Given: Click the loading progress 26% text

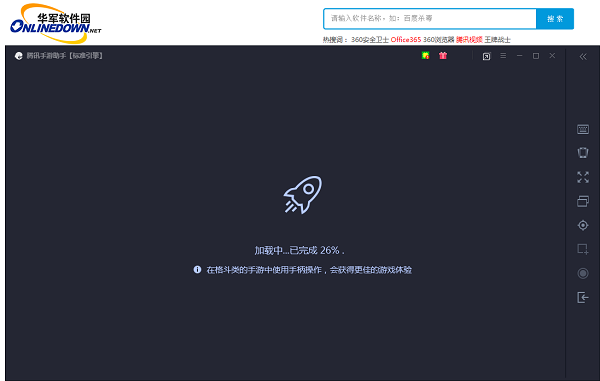Looking at the screenshot, I should click(300, 250).
